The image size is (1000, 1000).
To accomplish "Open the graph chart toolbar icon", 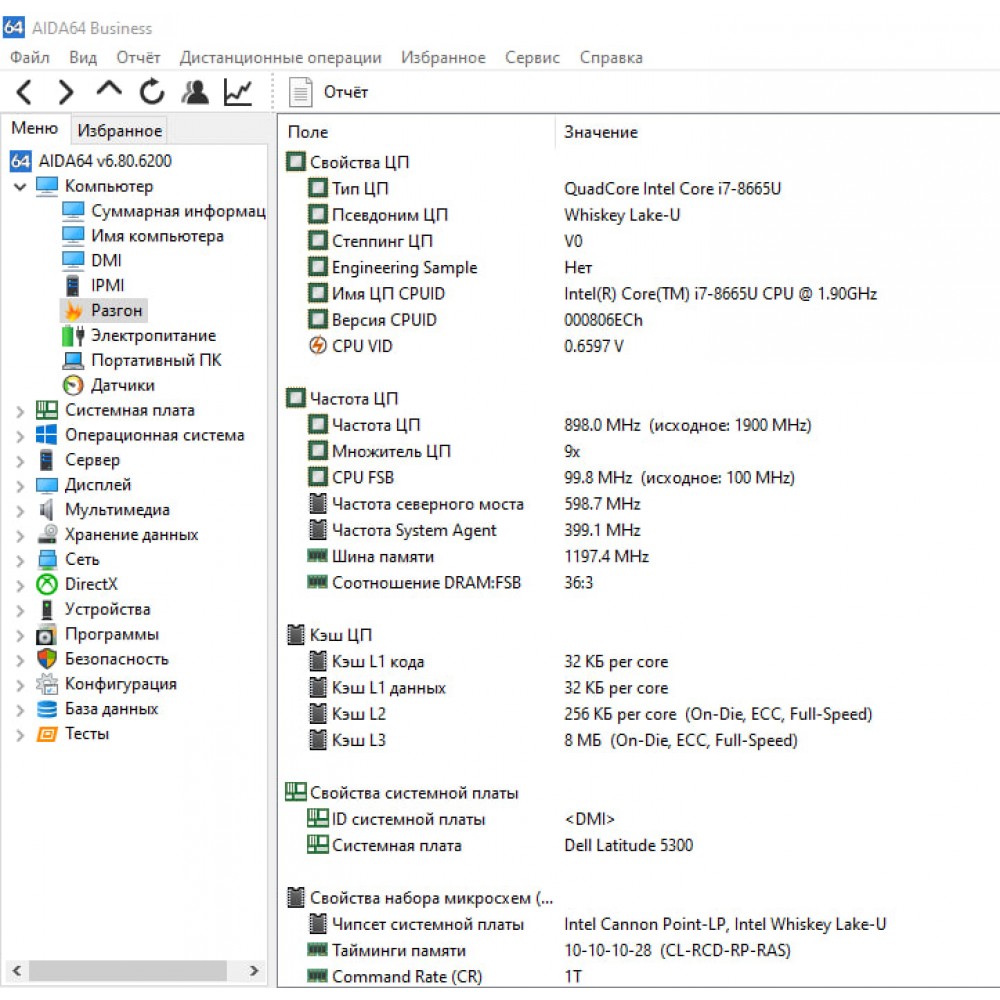I will 239,92.
